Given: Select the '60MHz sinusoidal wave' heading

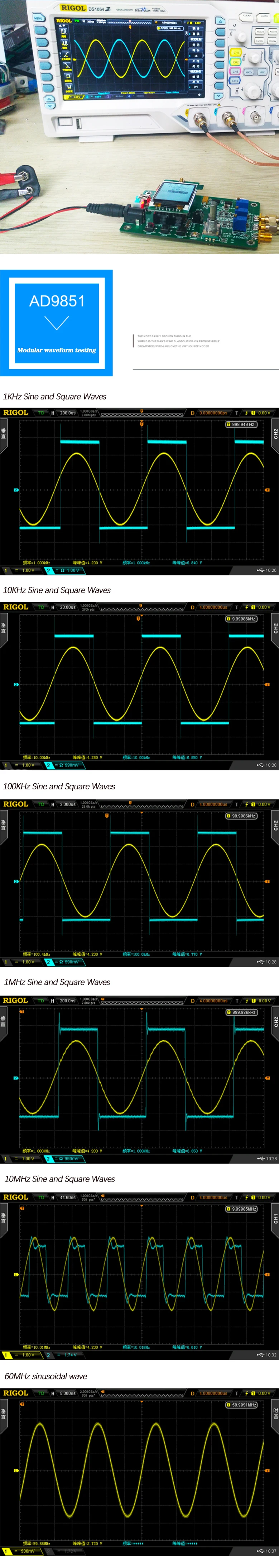Looking at the screenshot, I should [45, 1375].
